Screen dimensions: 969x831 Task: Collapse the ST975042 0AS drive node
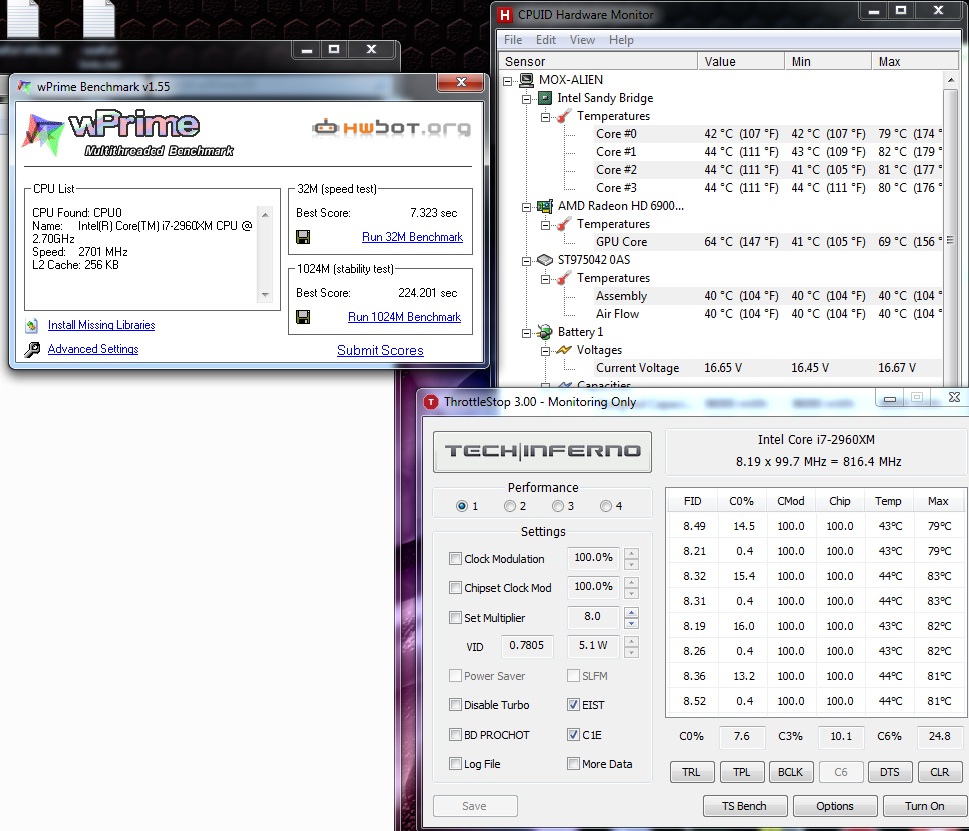526,261
